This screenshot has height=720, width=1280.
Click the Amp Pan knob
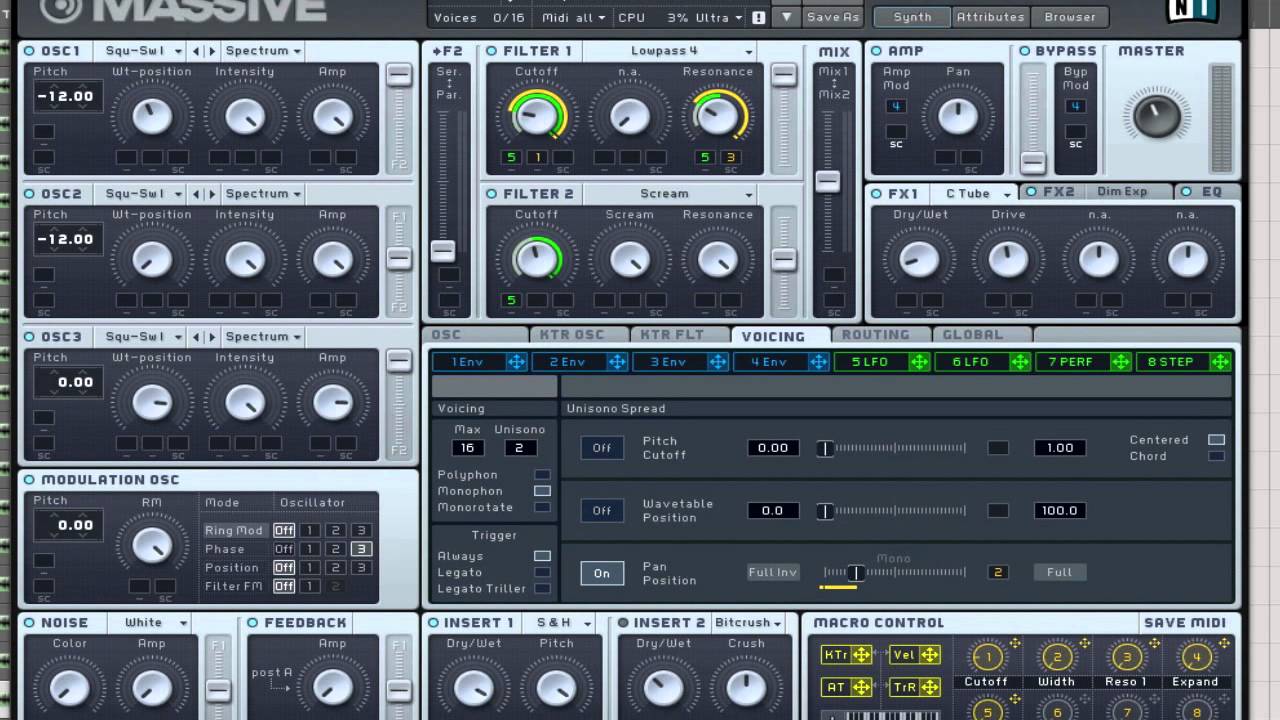[958, 117]
